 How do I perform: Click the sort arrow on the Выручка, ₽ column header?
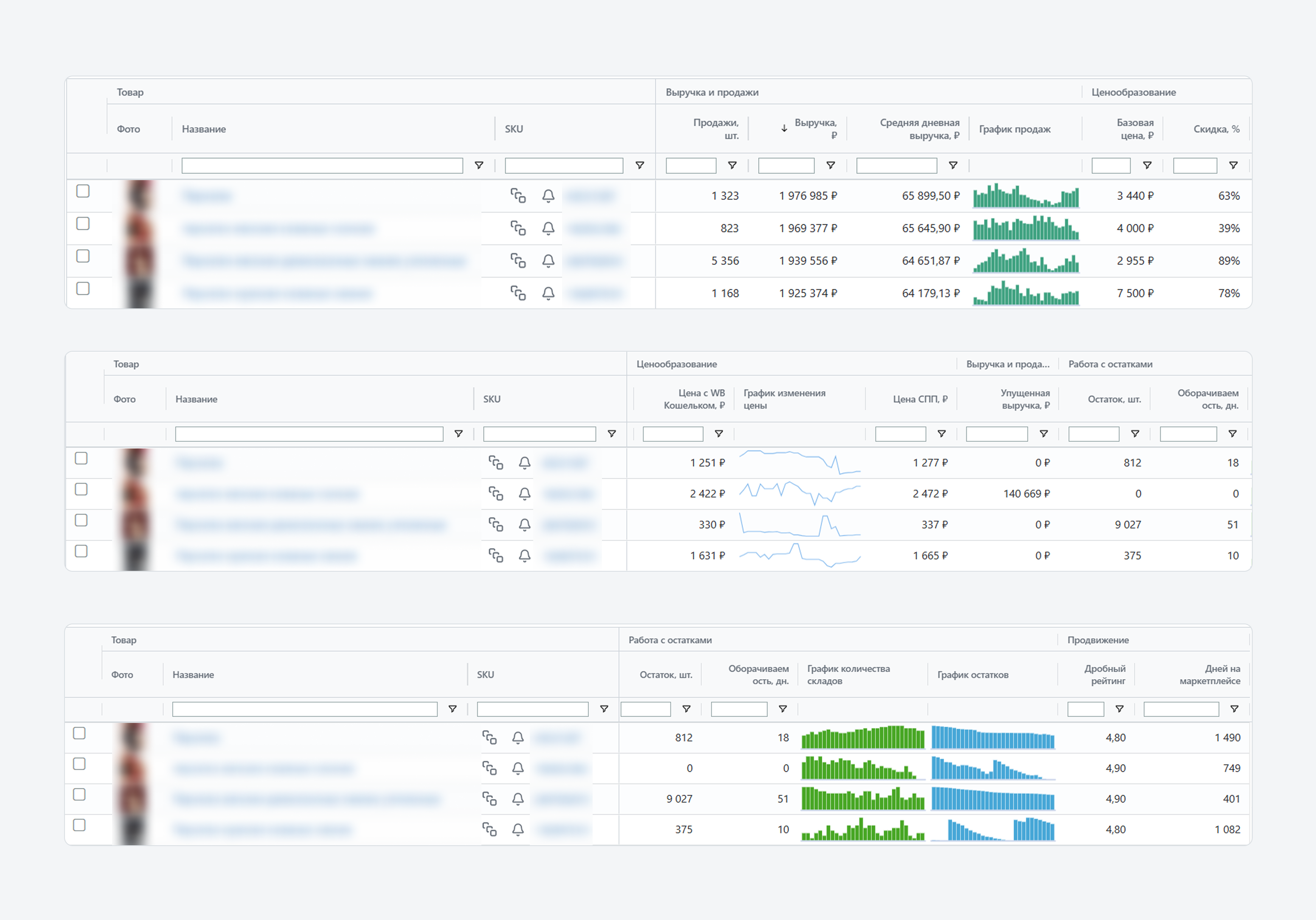pos(784,128)
